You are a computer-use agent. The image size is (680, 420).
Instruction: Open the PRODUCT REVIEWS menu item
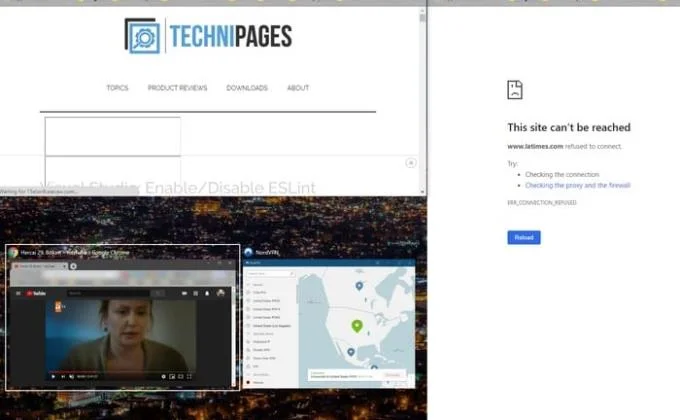(177, 88)
